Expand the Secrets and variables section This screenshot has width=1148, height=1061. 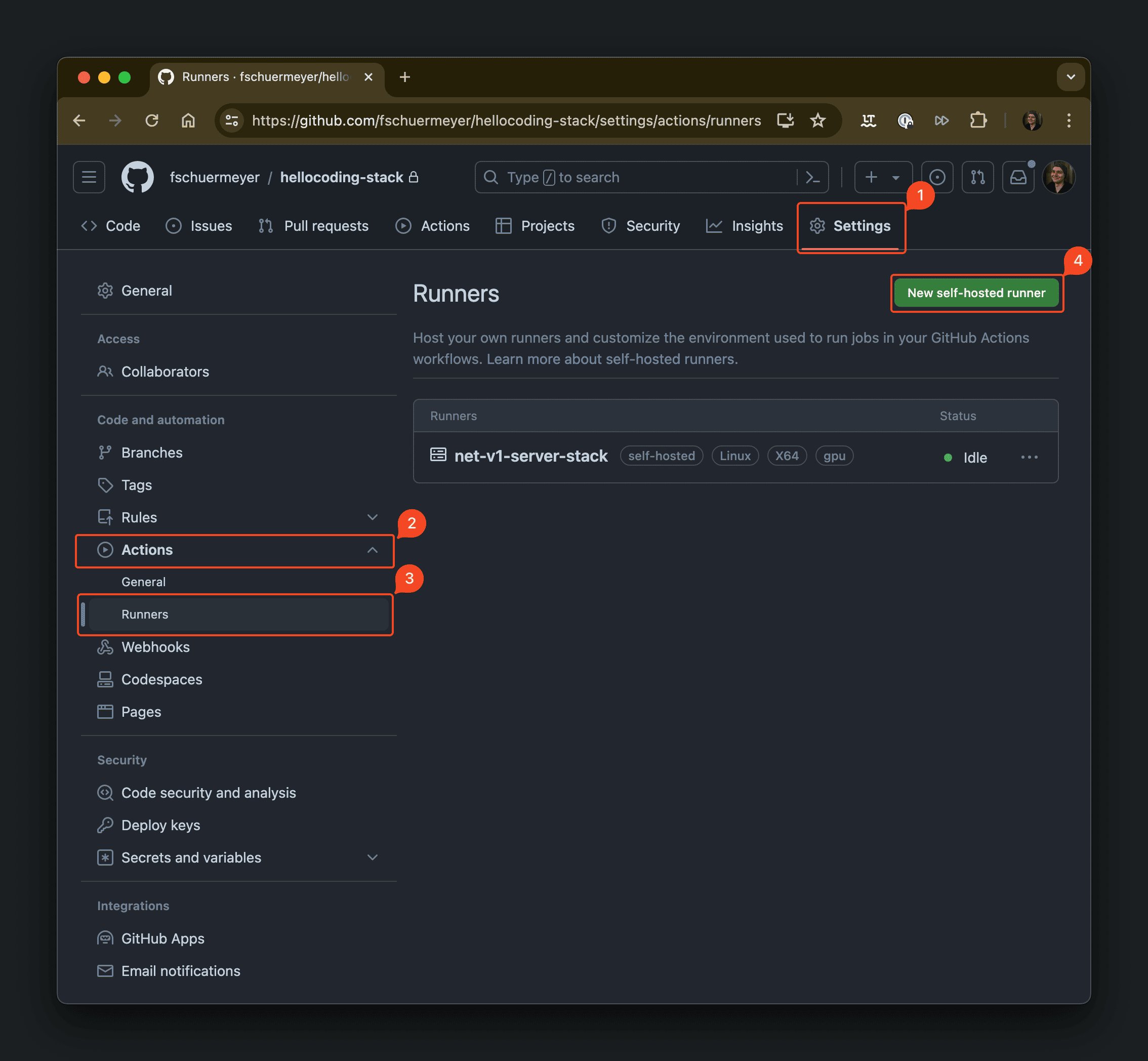pos(372,857)
